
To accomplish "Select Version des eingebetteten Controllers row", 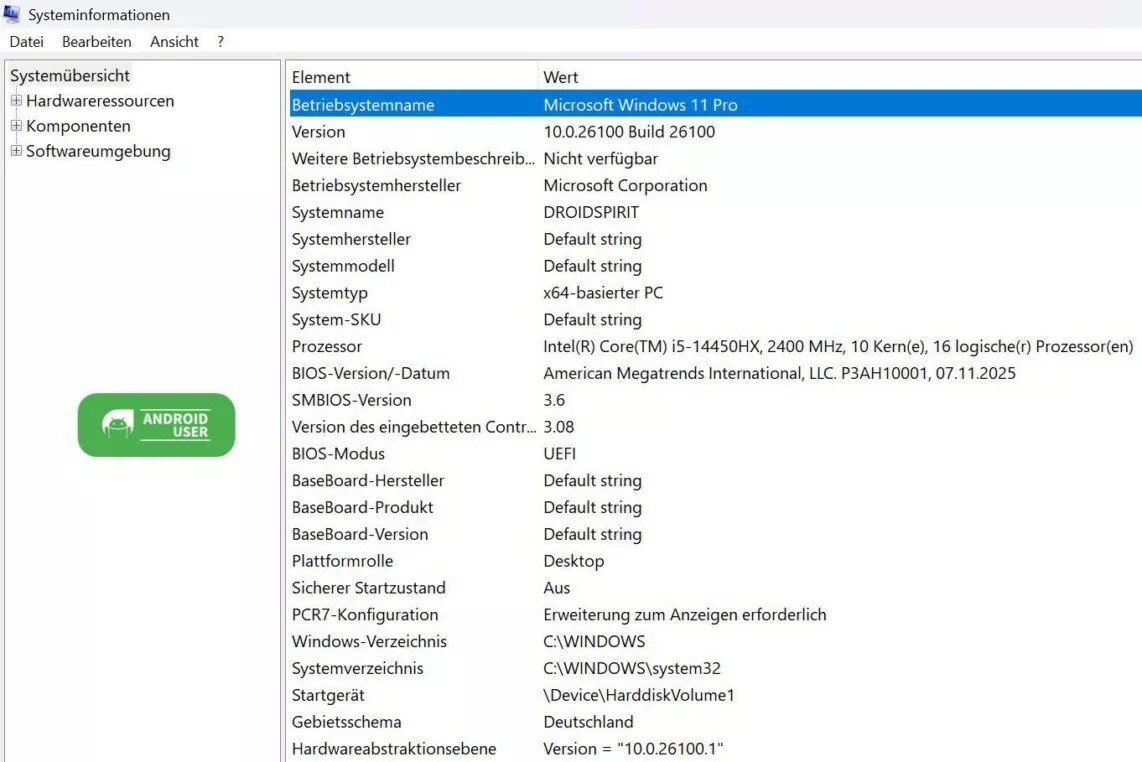I will (715, 427).
